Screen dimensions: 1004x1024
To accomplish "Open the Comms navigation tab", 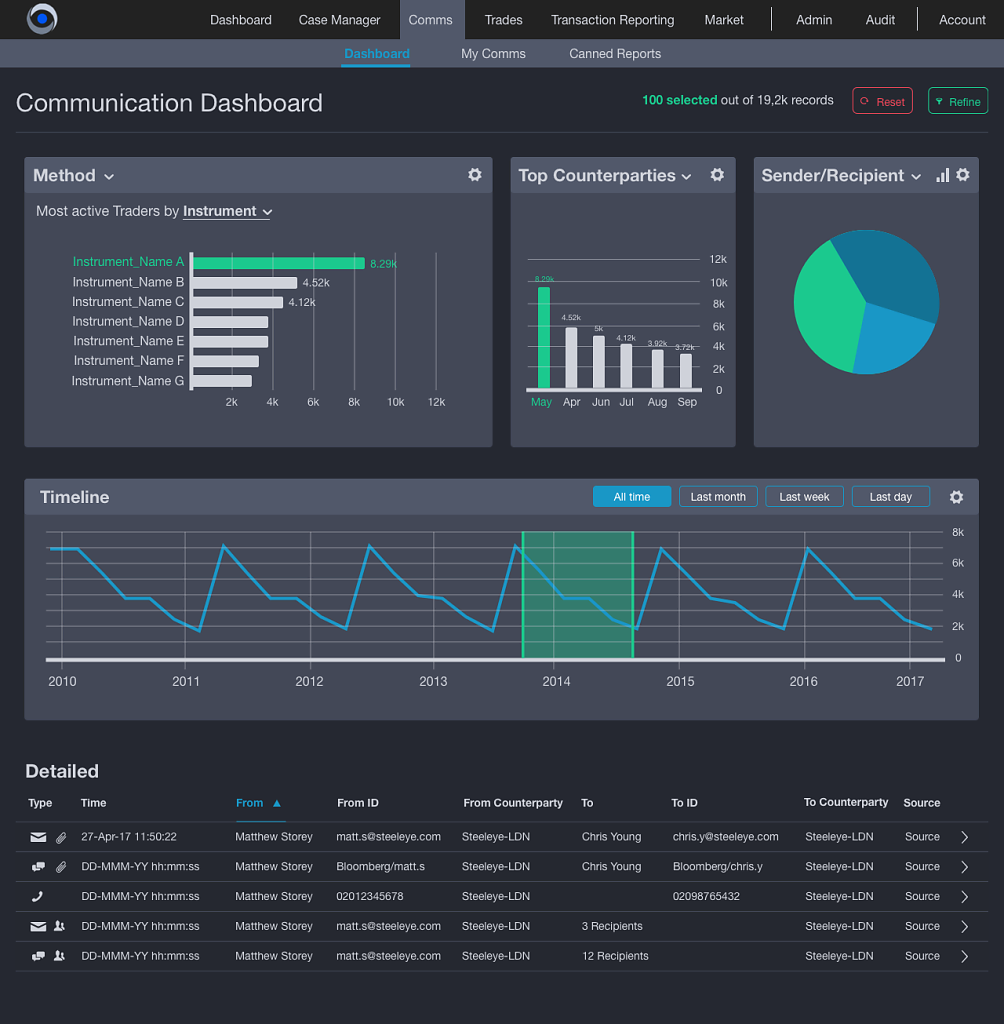I will [430, 20].
